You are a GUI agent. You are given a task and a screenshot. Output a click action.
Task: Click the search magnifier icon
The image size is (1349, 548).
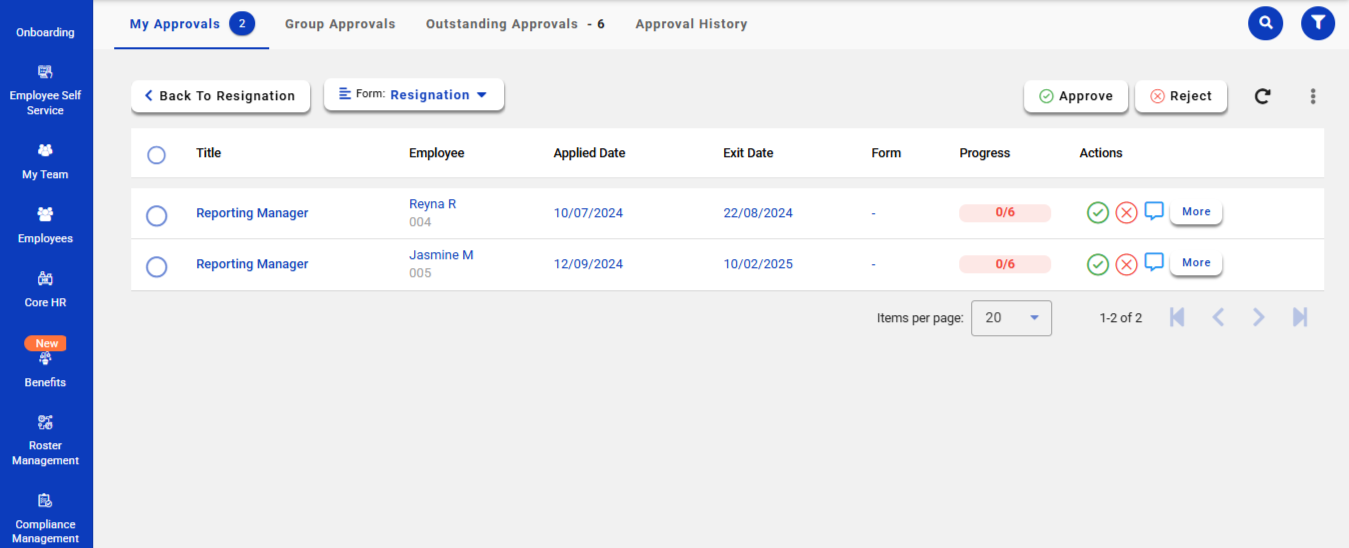[1265, 23]
